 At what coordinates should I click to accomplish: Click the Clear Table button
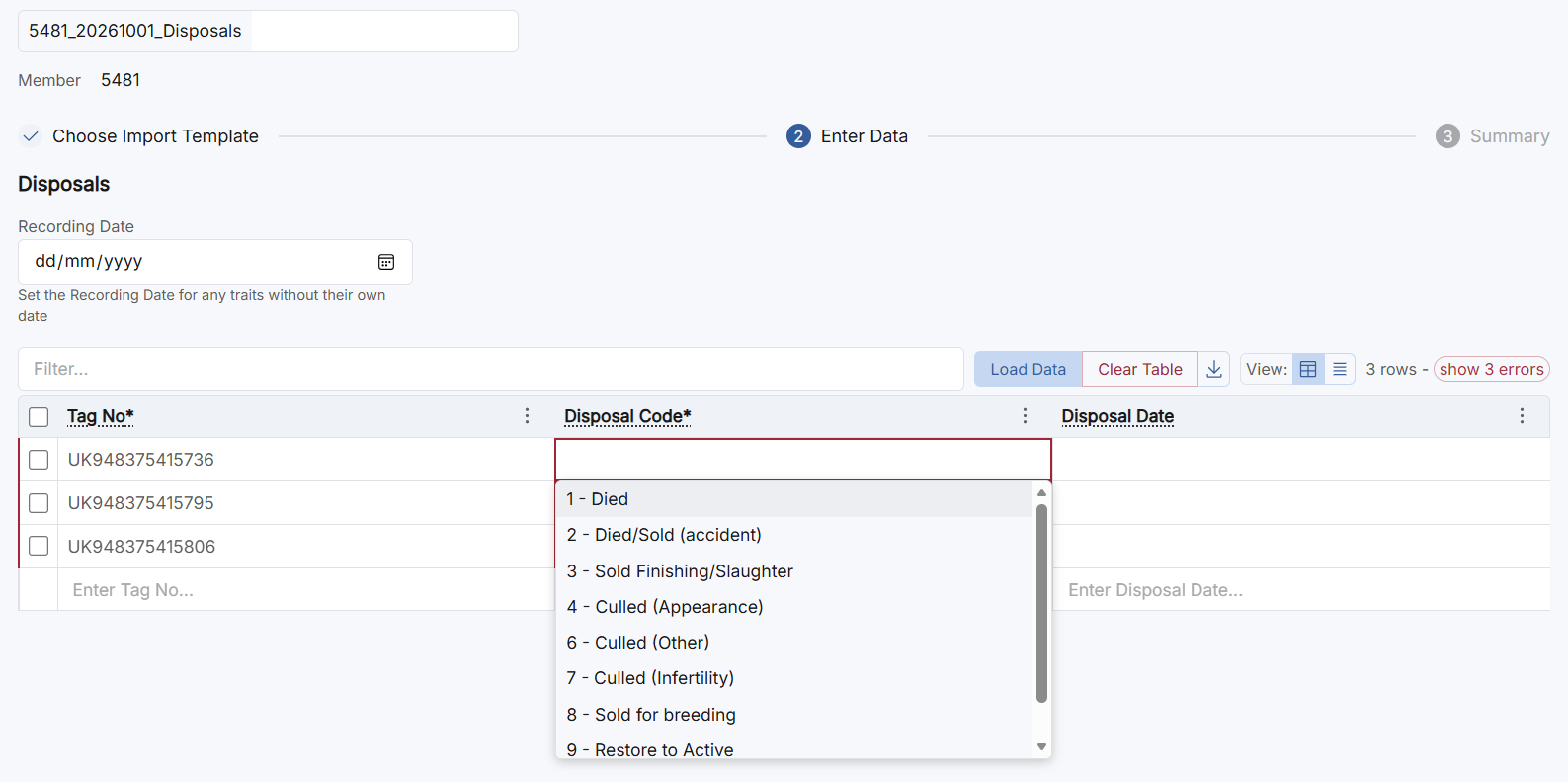point(1140,369)
